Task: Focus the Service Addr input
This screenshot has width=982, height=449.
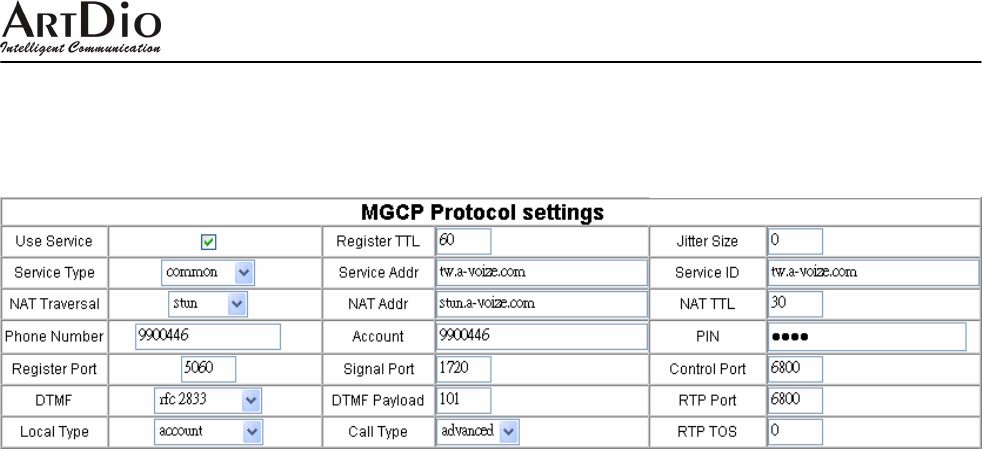Action: pyautogui.click(x=541, y=272)
